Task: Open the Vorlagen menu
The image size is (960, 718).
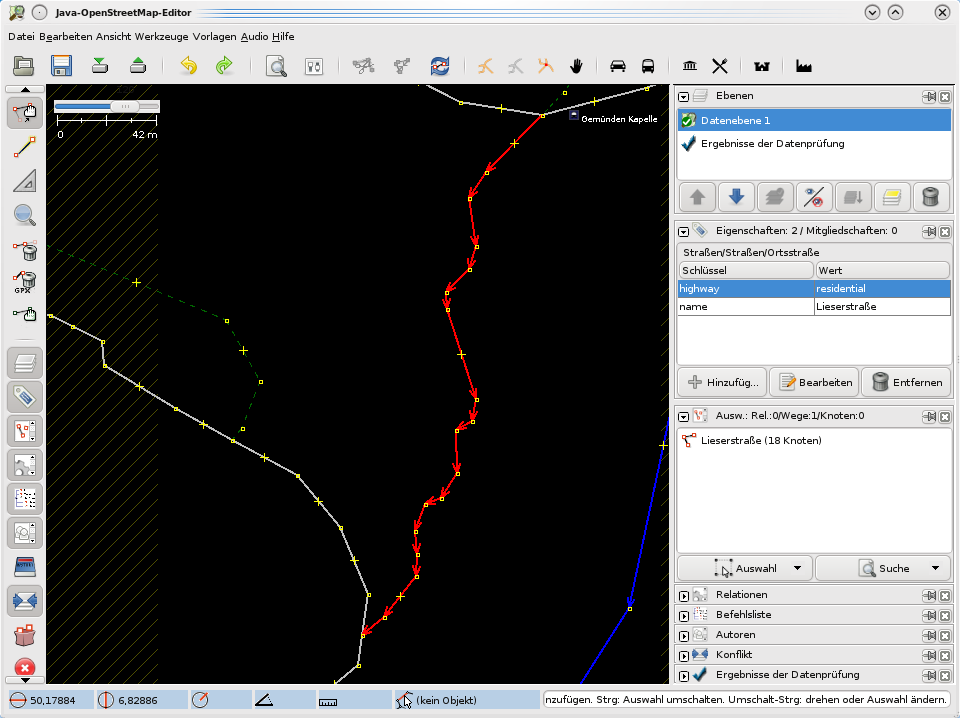Action: click(x=215, y=36)
